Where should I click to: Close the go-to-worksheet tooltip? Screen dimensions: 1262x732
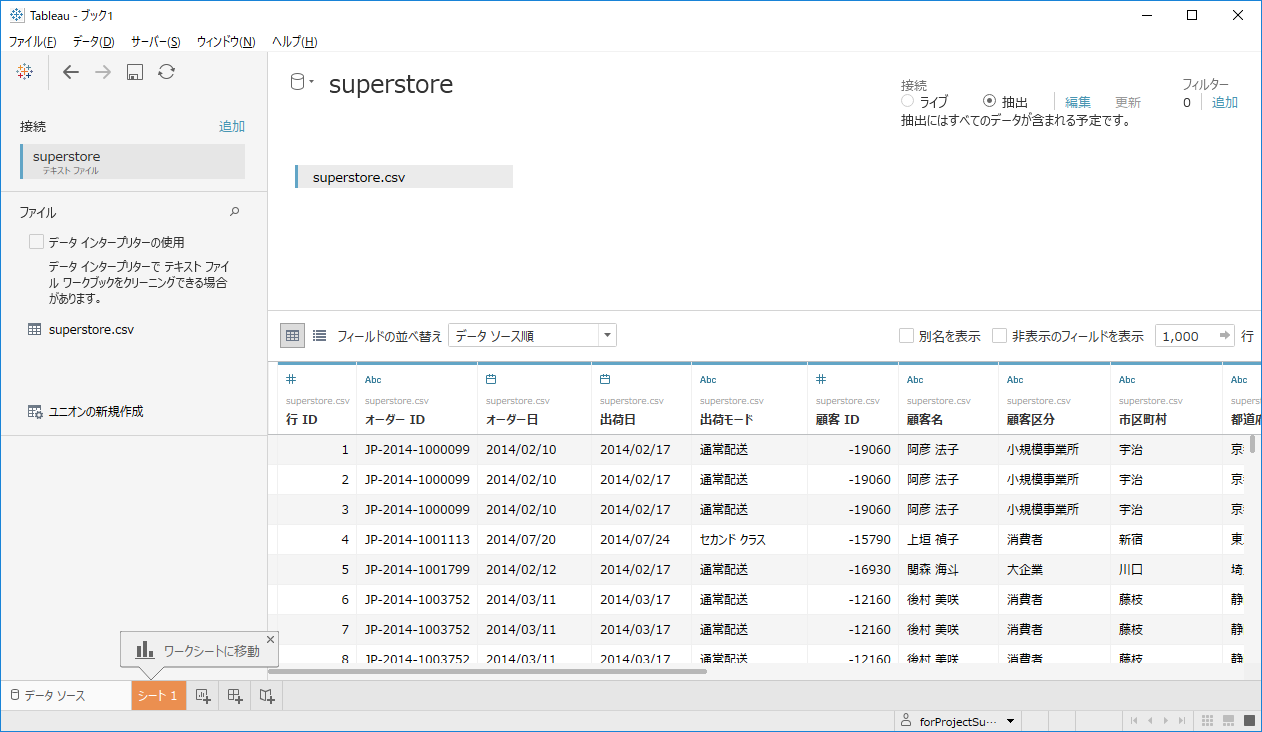pos(270,640)
